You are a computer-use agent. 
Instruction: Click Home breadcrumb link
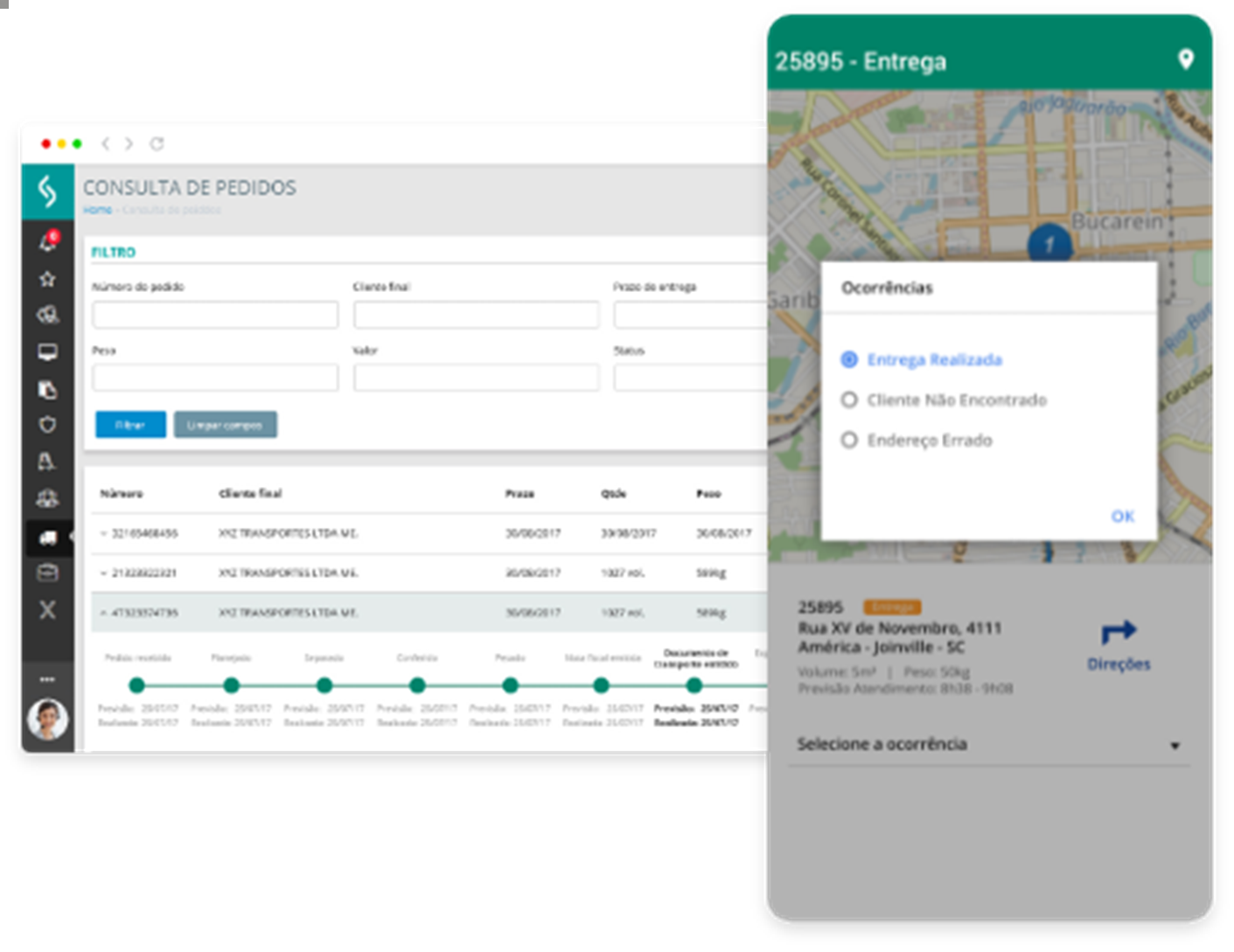97,210
